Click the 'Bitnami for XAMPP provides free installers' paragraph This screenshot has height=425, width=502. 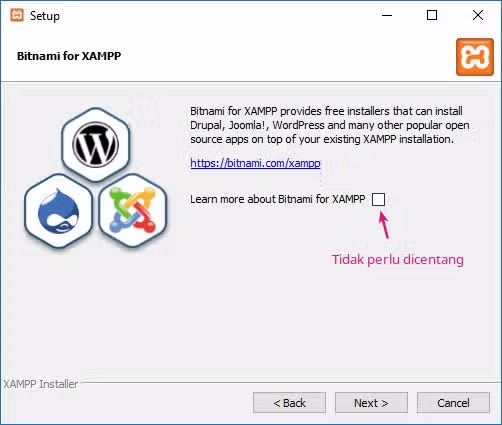330,125
